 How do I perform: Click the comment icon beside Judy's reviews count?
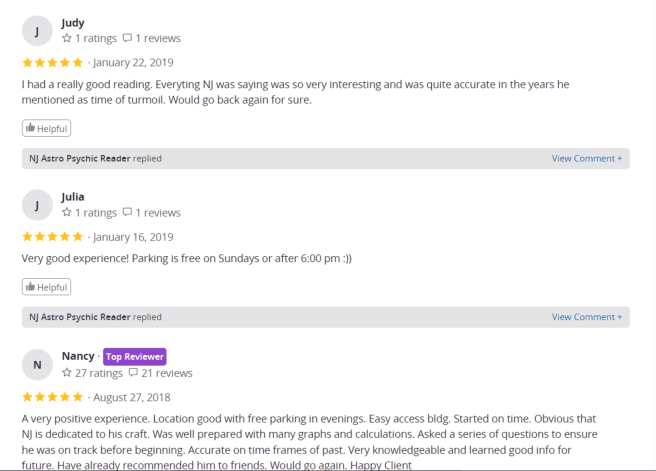click(127, 39)
